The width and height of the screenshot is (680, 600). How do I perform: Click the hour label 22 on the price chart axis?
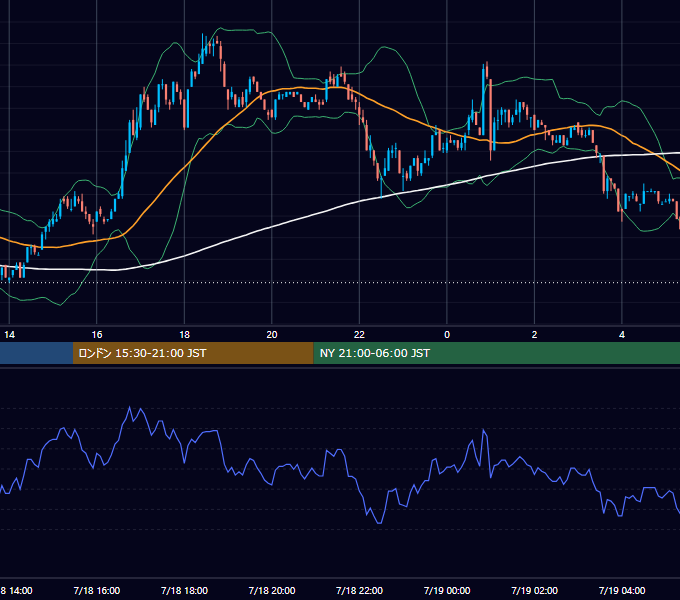[x=360, y=335]
